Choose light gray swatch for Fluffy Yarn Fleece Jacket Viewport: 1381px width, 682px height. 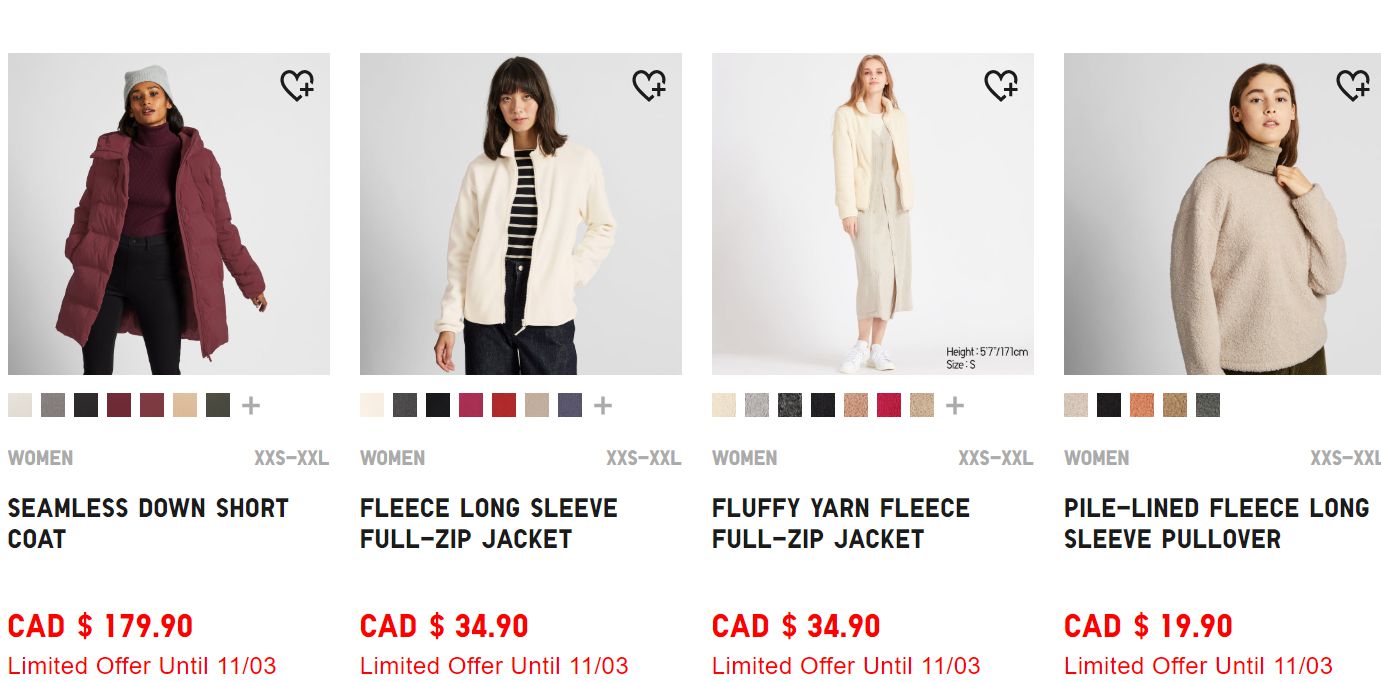click(x=757, y=405)
